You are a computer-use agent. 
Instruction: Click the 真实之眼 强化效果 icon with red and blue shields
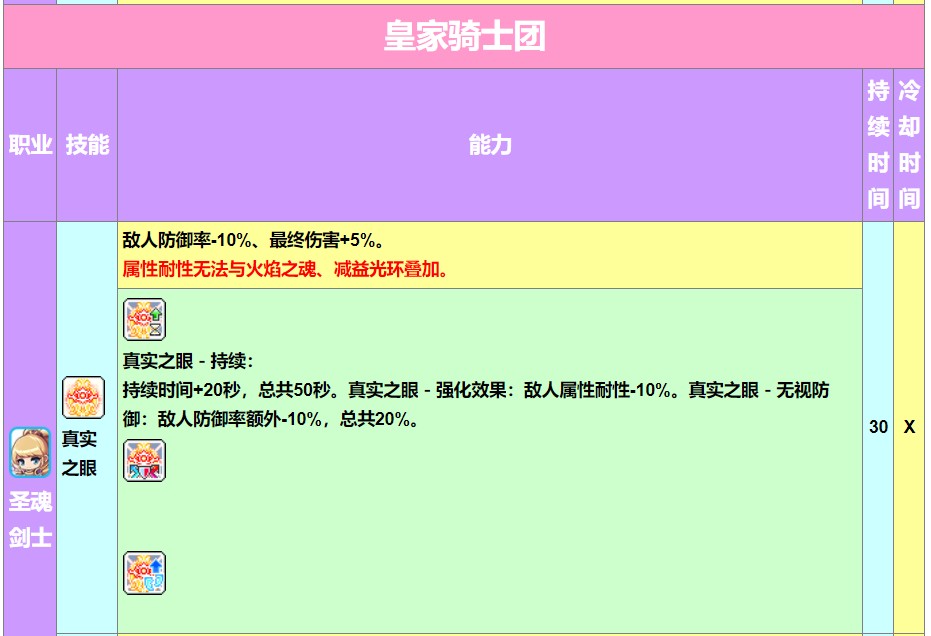(144, 461)
